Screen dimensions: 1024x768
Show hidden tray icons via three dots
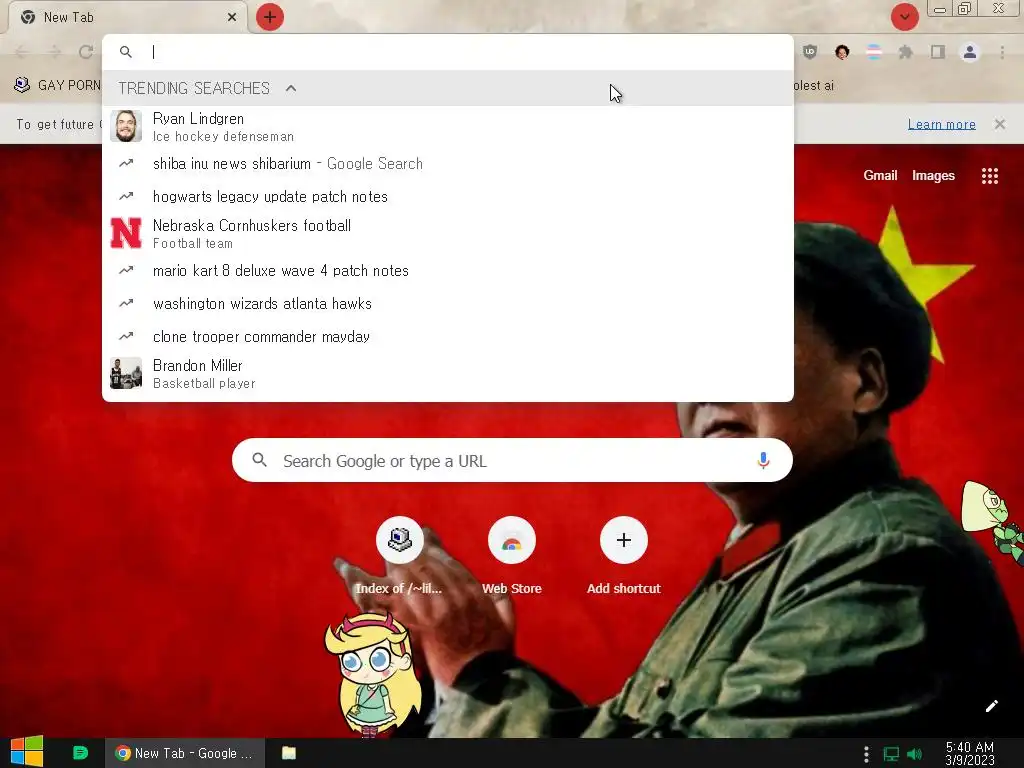click(x=866, y=754)
